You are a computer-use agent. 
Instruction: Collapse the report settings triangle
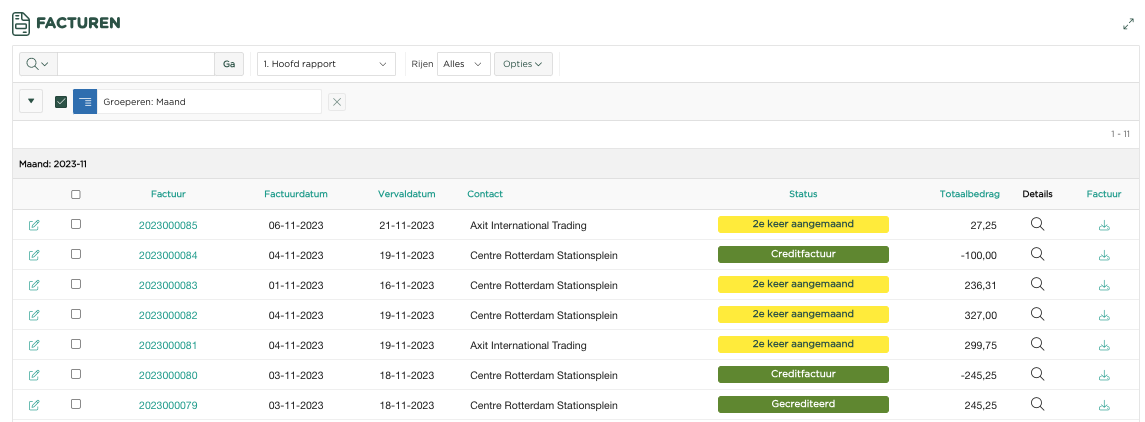31,101
